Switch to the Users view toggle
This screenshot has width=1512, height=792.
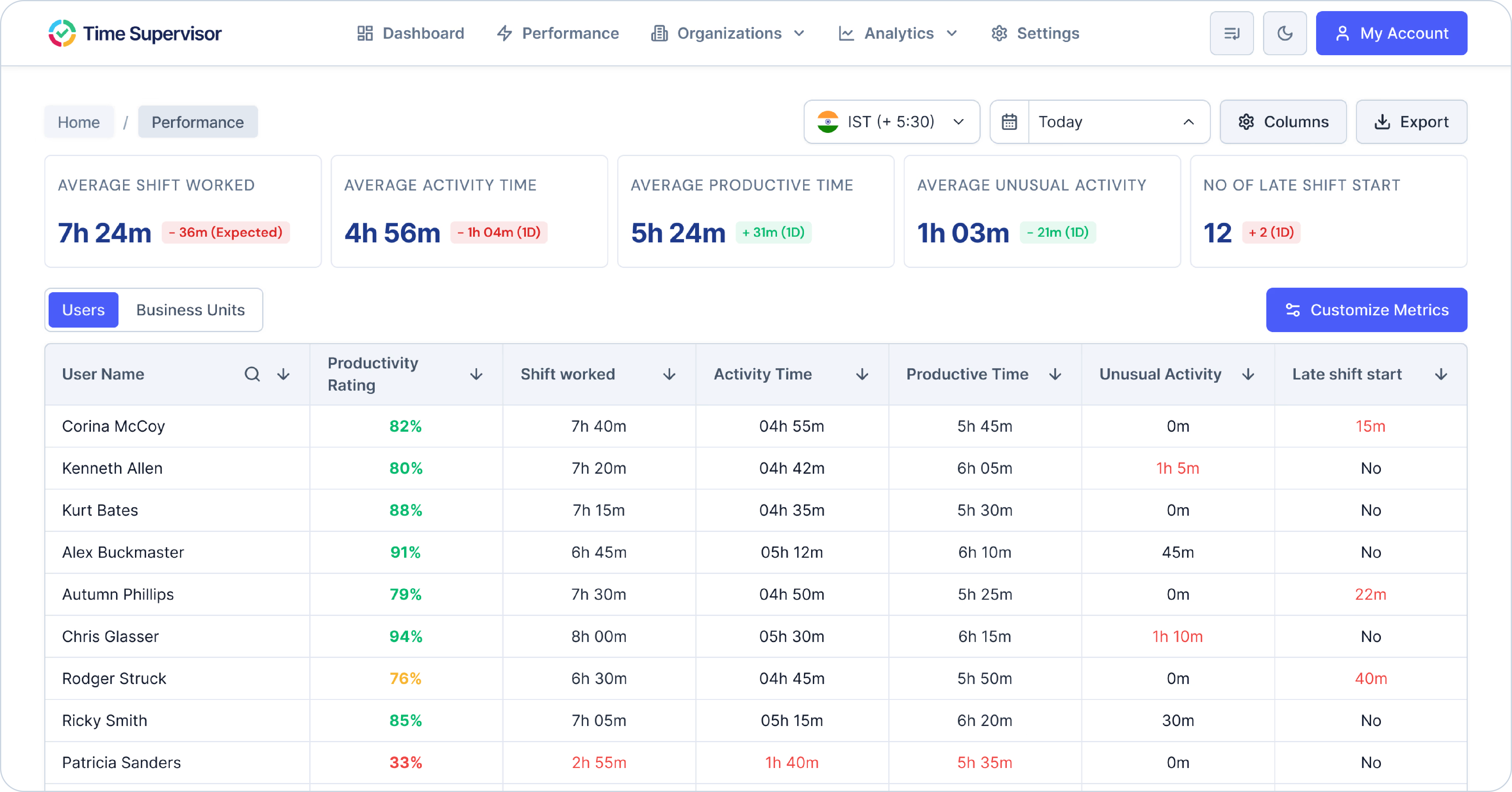tap(83, 309)
